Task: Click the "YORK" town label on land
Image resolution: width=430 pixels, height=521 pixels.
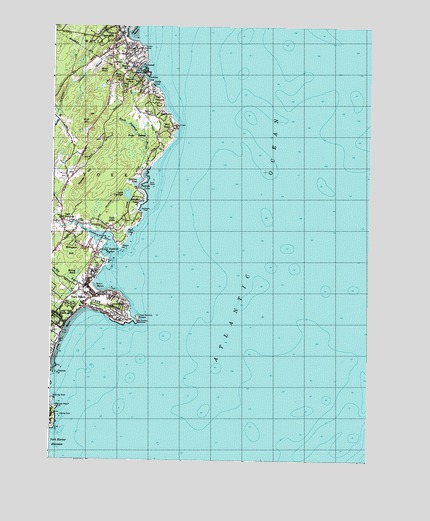Action: (106, 174)
